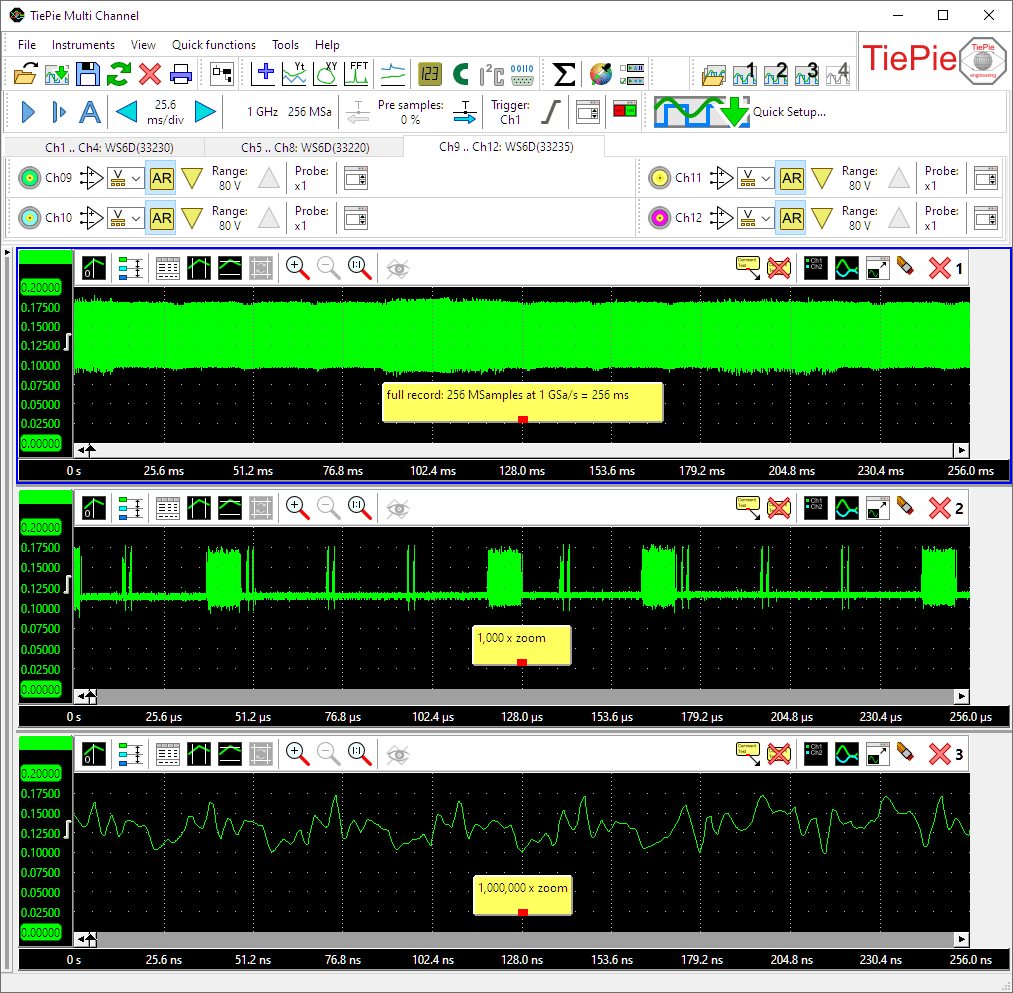Open the I2C analyzer tool

click(491, 74)
